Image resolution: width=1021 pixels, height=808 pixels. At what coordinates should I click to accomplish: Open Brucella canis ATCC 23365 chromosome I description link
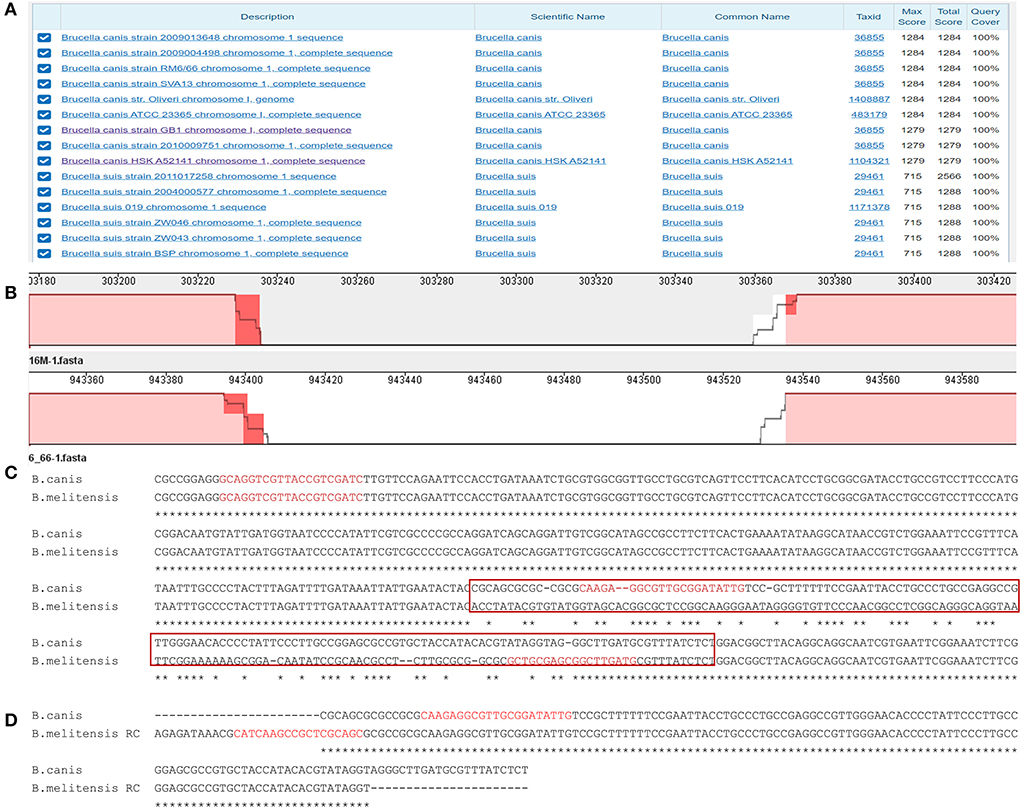211,115
